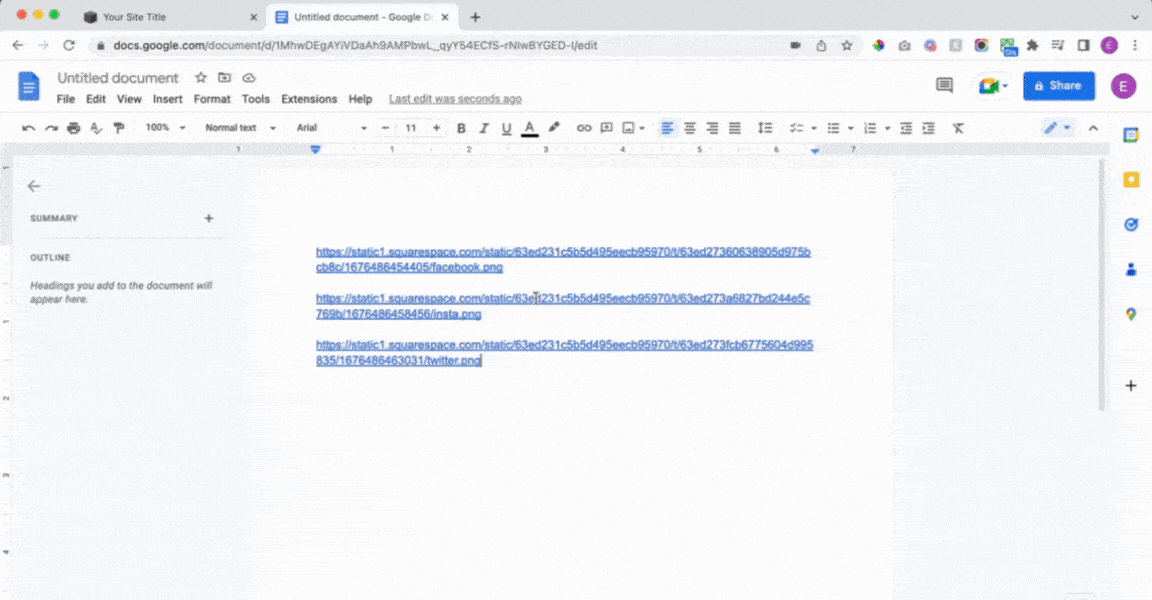
Task: Add a summary with the plus icon
Action: tap(209, 218)
